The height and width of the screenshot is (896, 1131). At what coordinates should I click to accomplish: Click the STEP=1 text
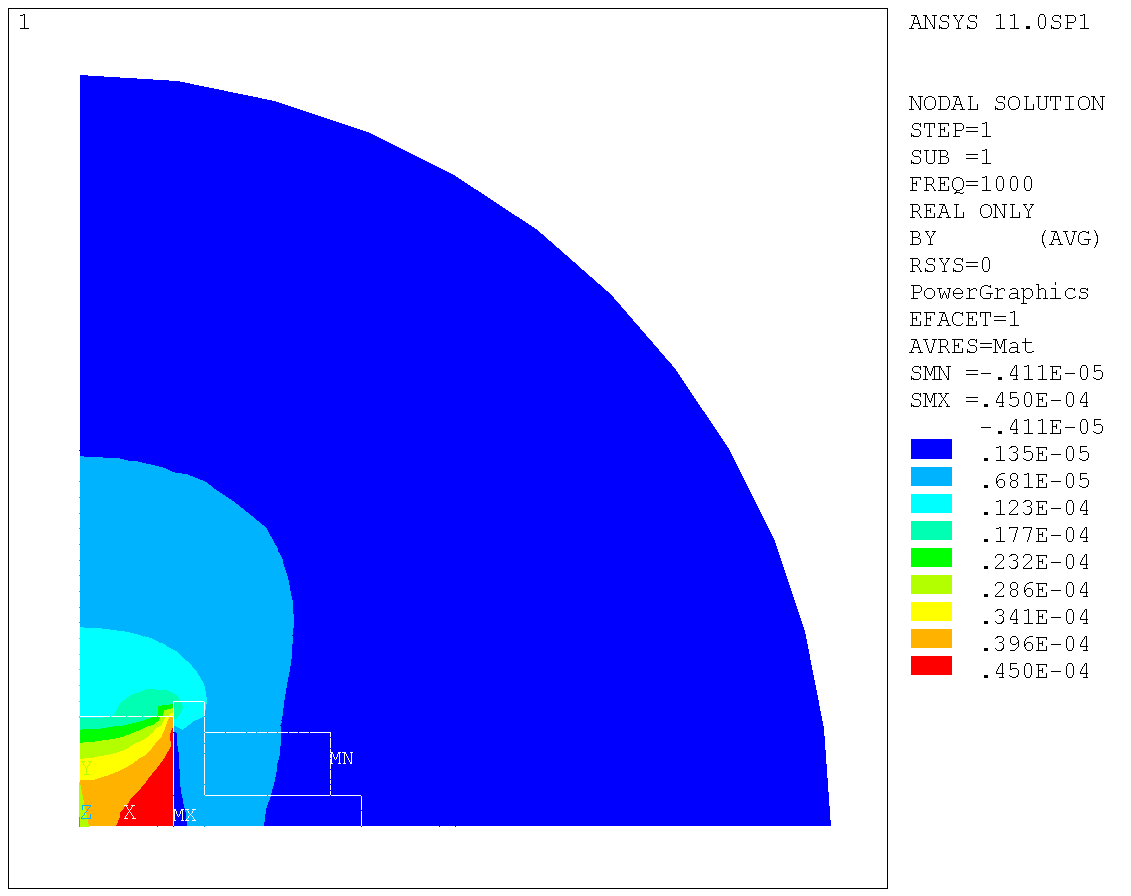tap(950, 131)
